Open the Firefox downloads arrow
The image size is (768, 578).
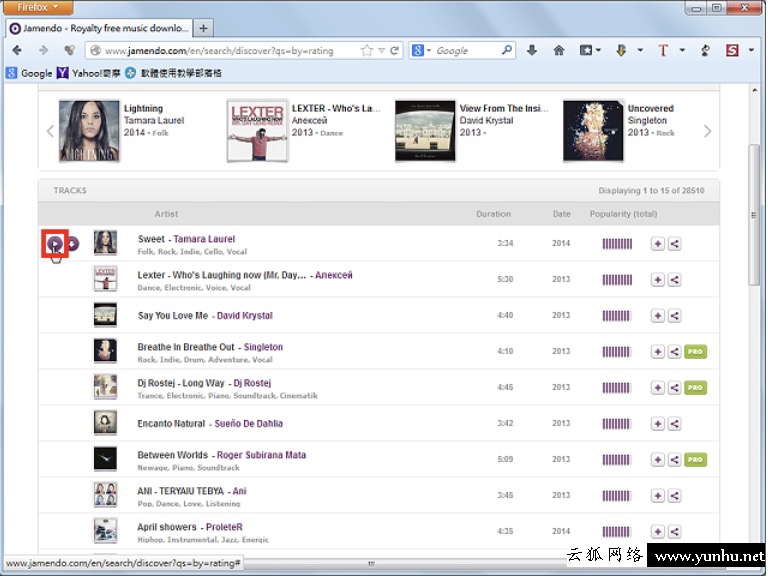point(532,50)
